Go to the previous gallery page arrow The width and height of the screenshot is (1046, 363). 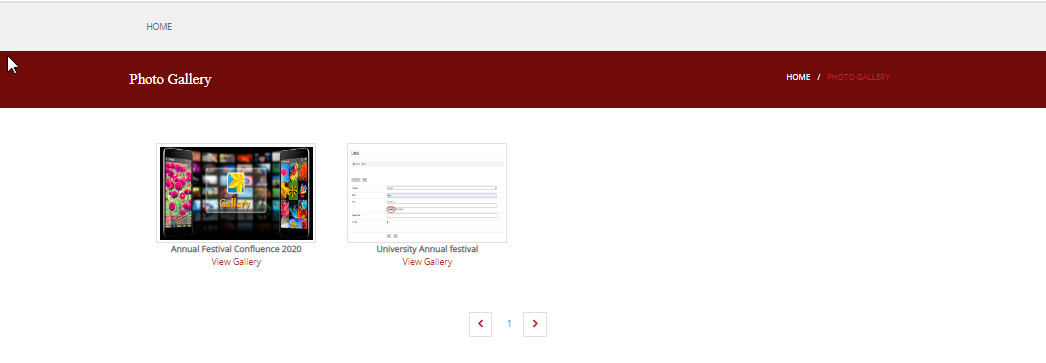[x=480, y=324]
